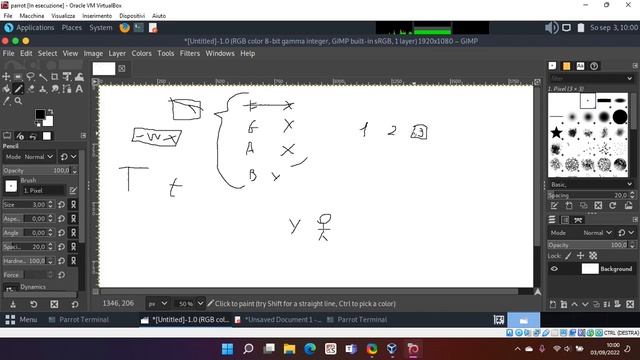Open Layers dock tab configuration menu
This screenshot has height=360, width=640.
(635, 220)
